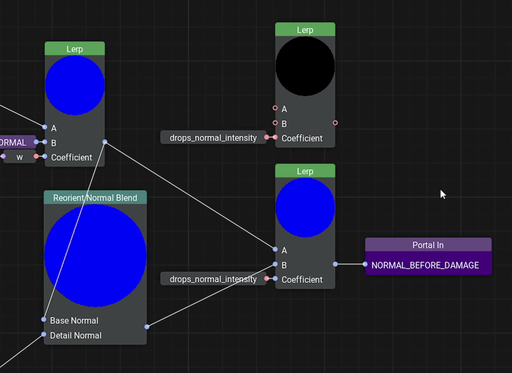Select the w swizzle node
The image size is (512, 373).
pos(20,157)
